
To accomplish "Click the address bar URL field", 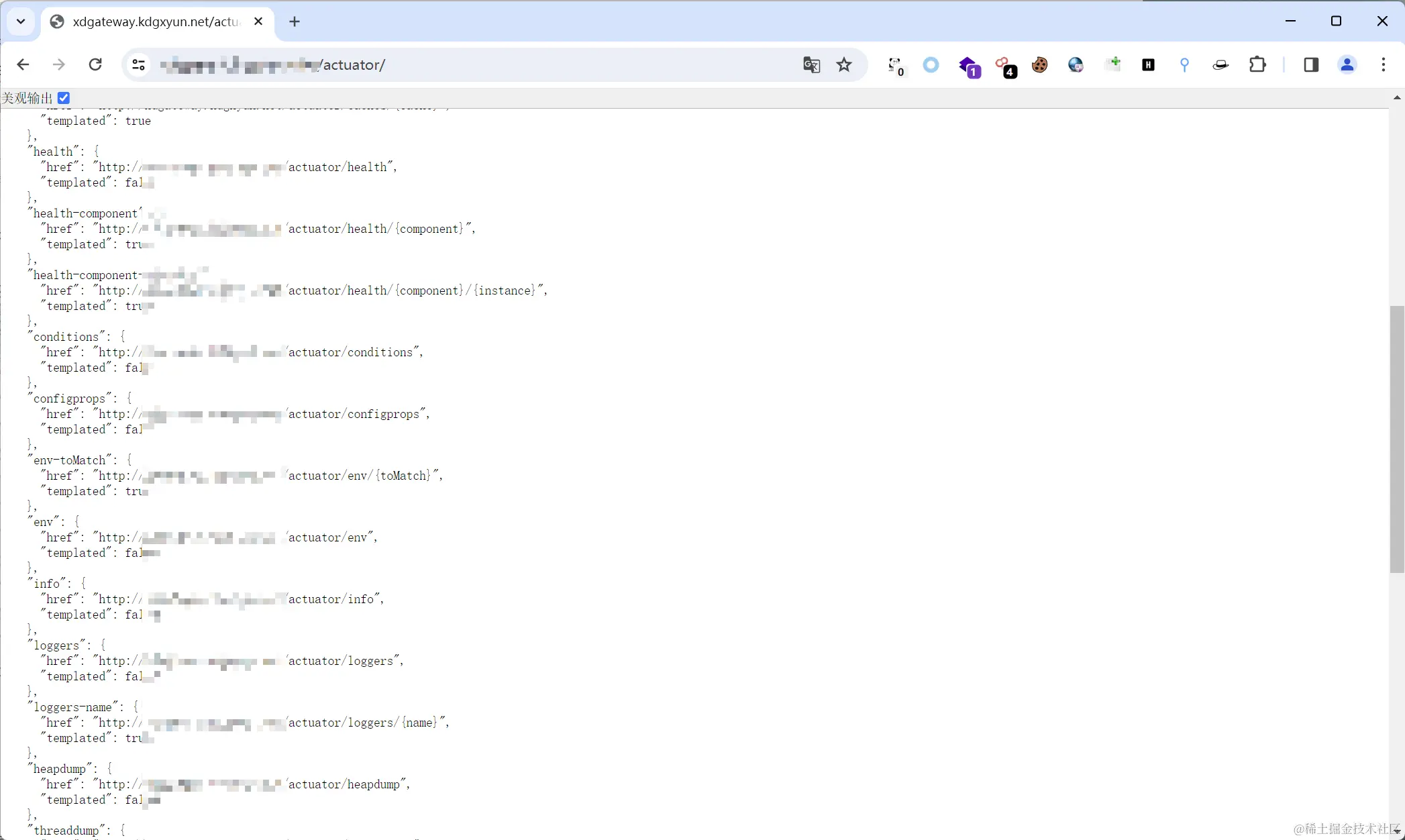I will click(x=470, y=65).
